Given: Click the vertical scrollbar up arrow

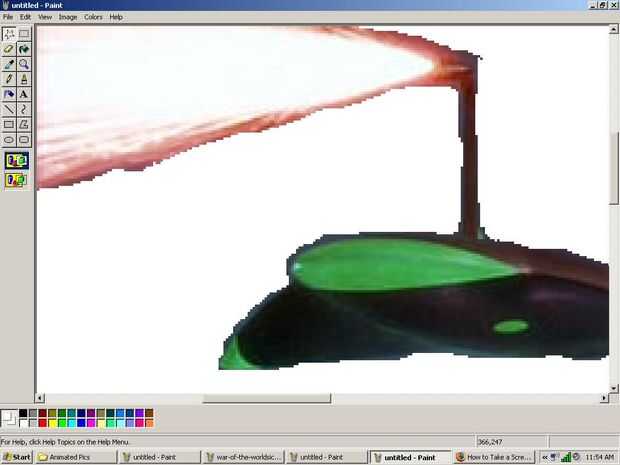Looking at the screenshot, I should (x=614, y=29).
